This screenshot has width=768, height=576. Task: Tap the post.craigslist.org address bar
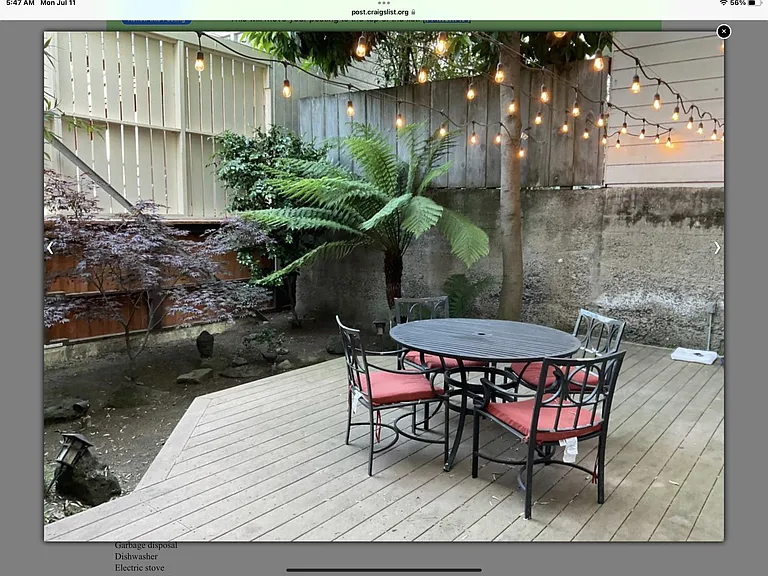click(x=383, y=12)
